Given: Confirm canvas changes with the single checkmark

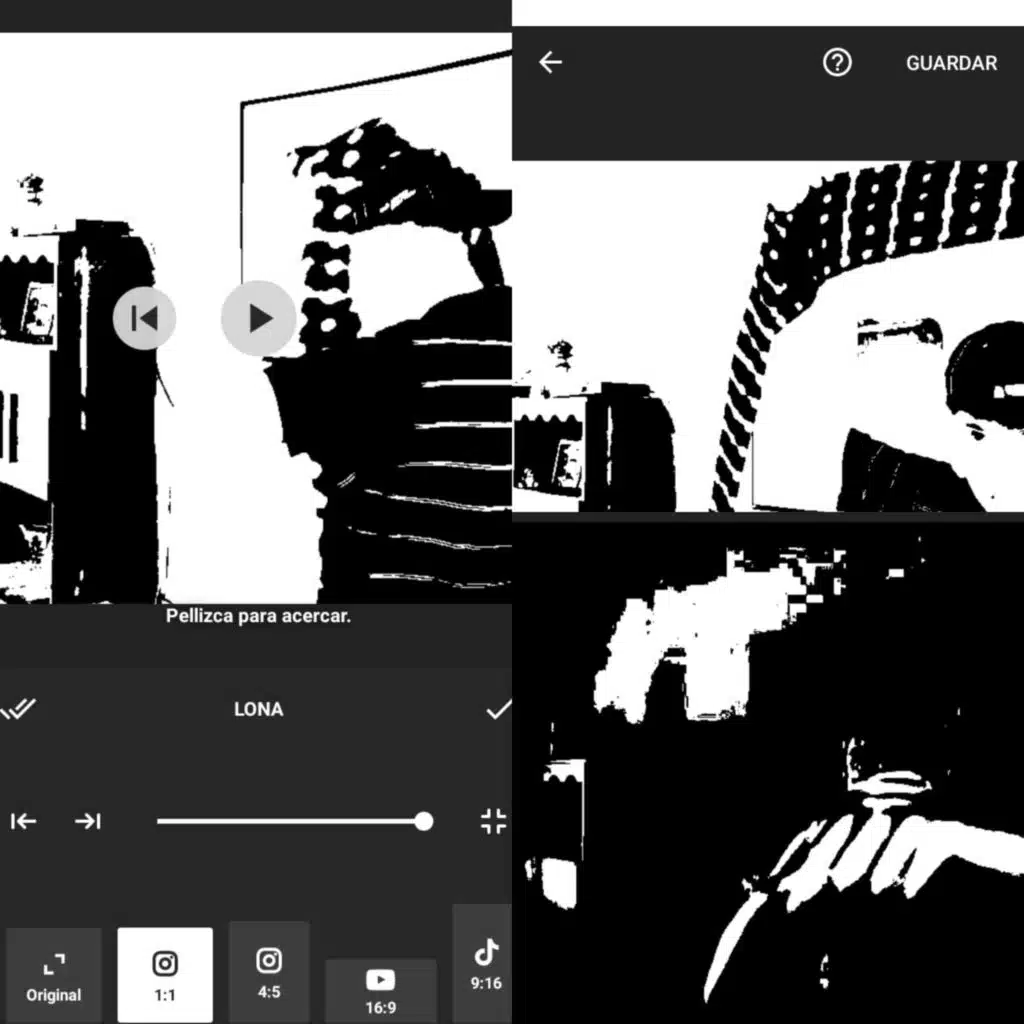Looking at the screenshot, I should [498, 709].
